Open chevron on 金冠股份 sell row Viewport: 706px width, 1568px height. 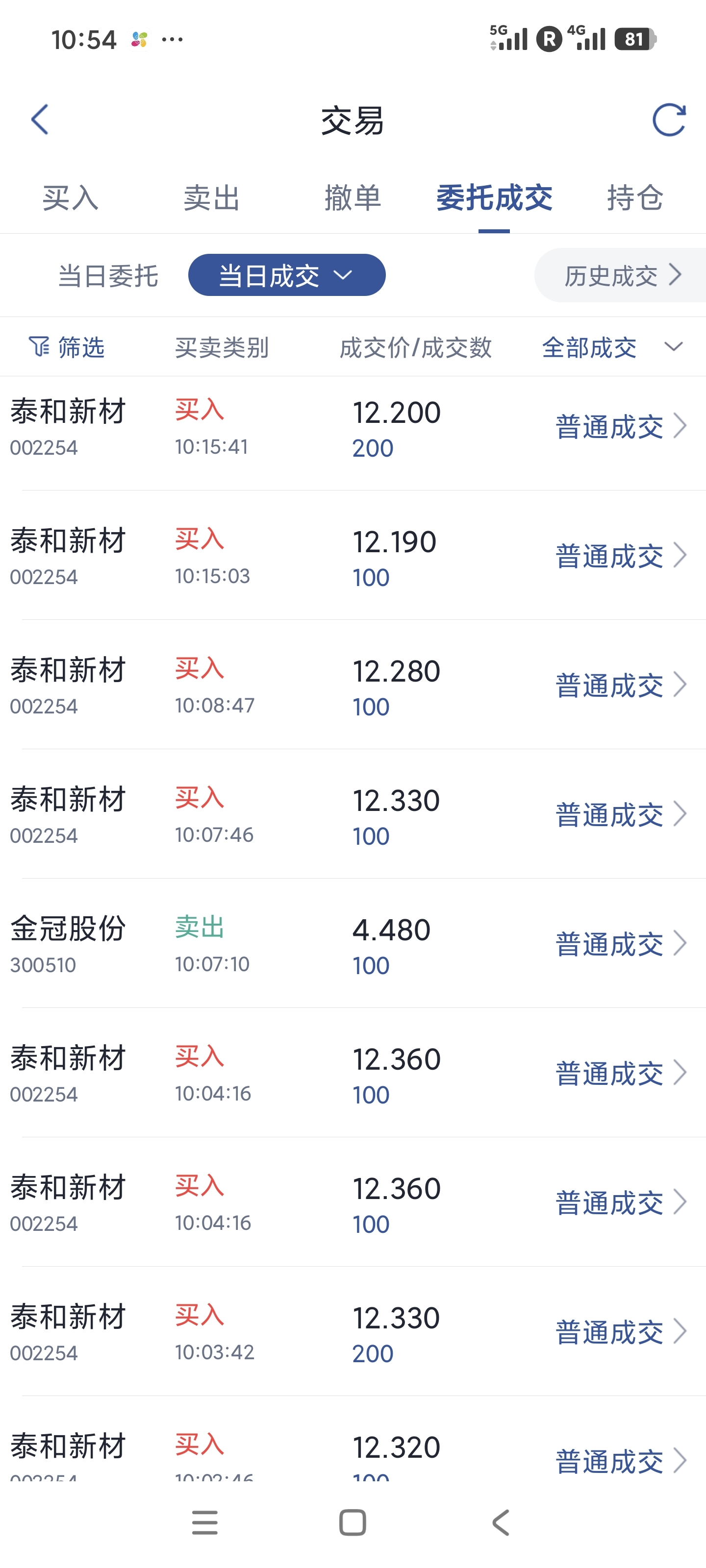680,943
